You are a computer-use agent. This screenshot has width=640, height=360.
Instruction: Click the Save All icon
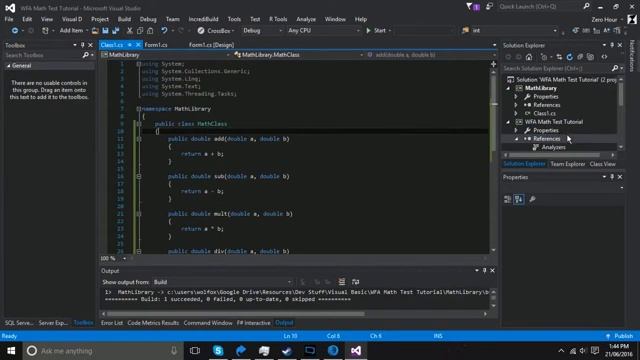pos(116,31)
